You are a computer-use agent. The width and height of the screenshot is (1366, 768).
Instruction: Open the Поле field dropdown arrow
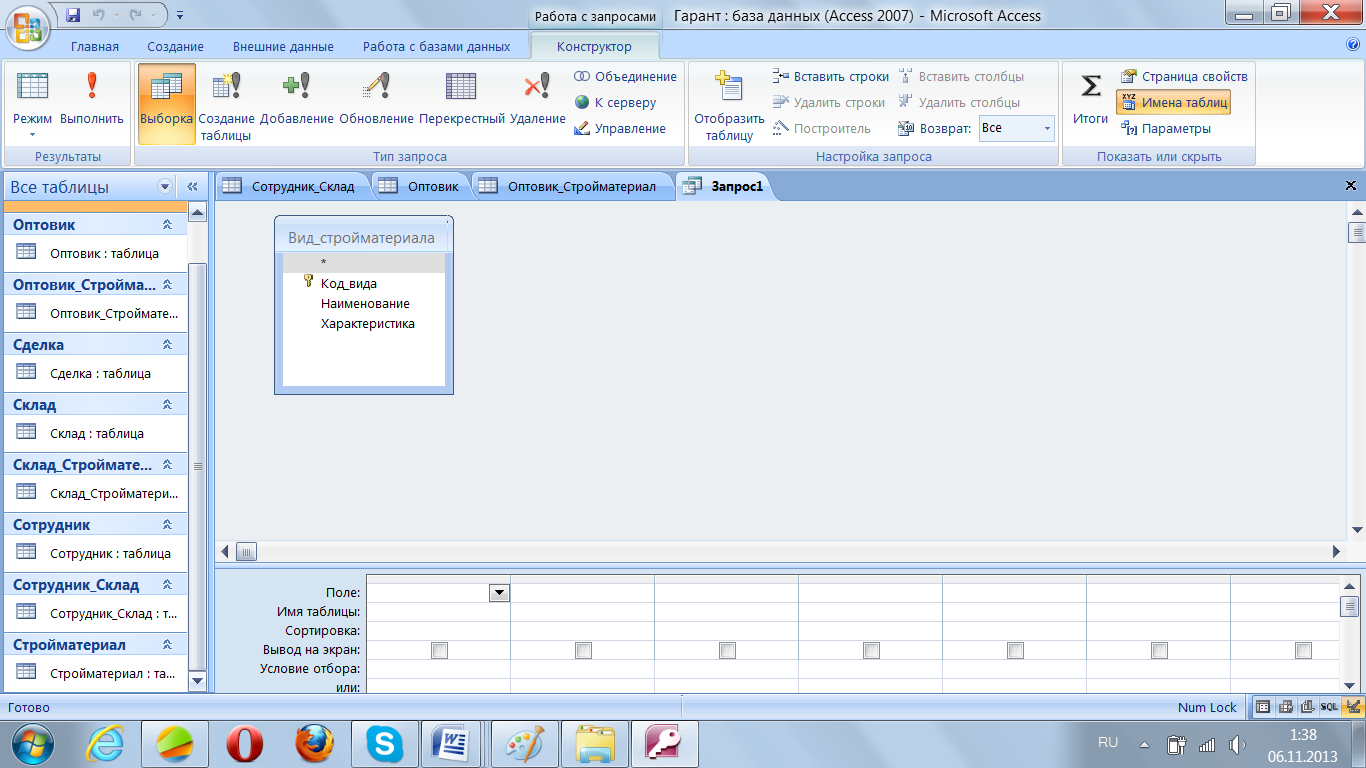pyautogui.click(x=499, y=593)
